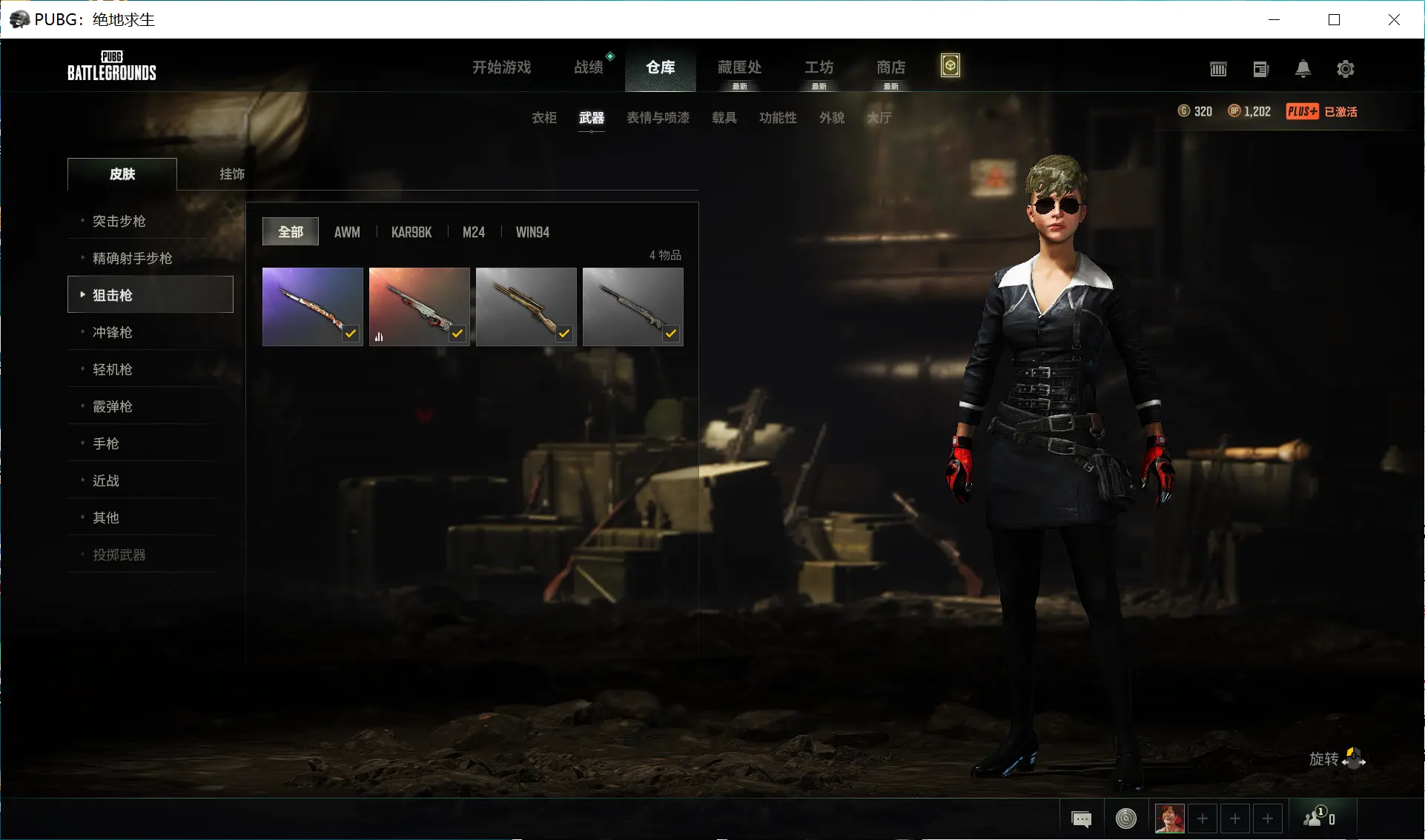The height and width of the screenshot is (840, 1425).
Task: Toggle checkmark on the red sniper skin
Action: (457, 334)
